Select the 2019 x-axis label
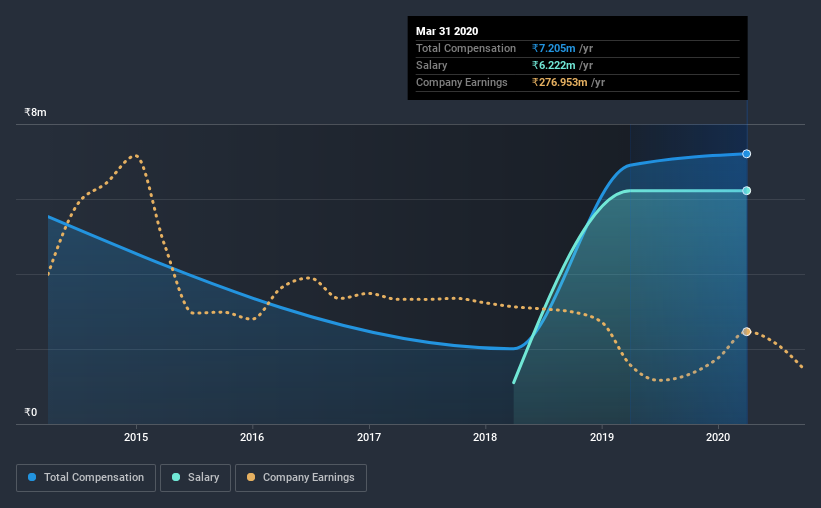The image size is (821, 508). [602, 437]
